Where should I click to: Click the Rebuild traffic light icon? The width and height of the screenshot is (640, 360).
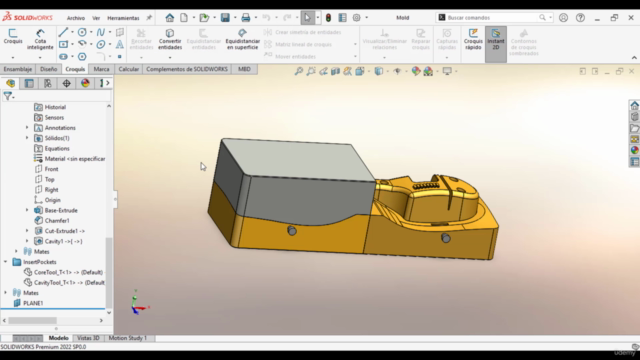click(x=328, y=18)
